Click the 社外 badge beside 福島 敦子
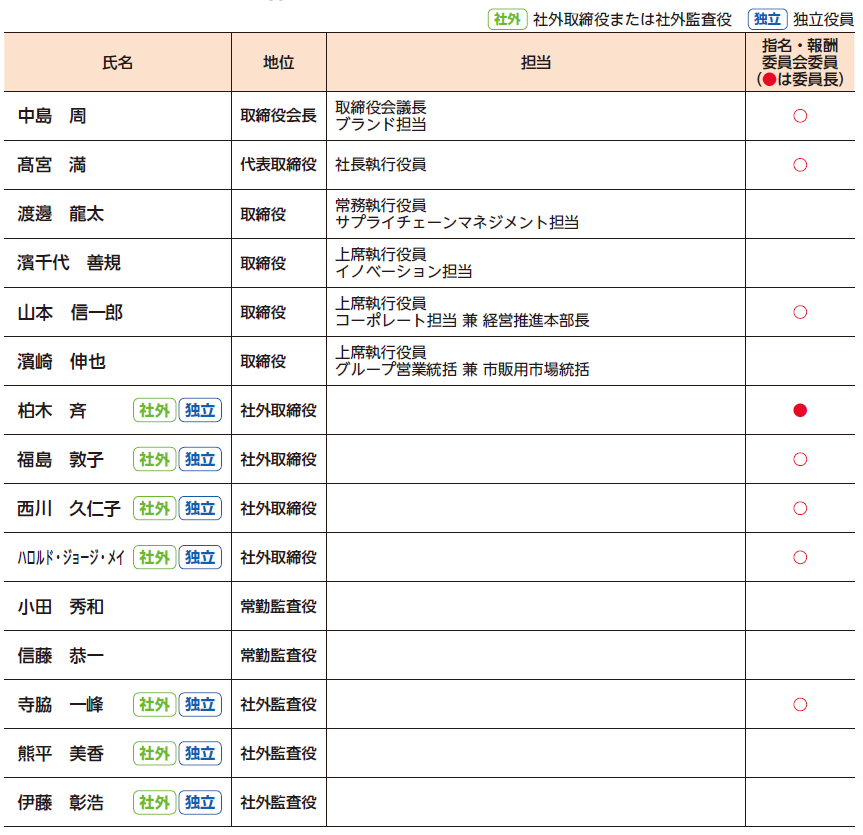This screenshot has height=835, width=863. pyautogui.click(x=154, y=460)
